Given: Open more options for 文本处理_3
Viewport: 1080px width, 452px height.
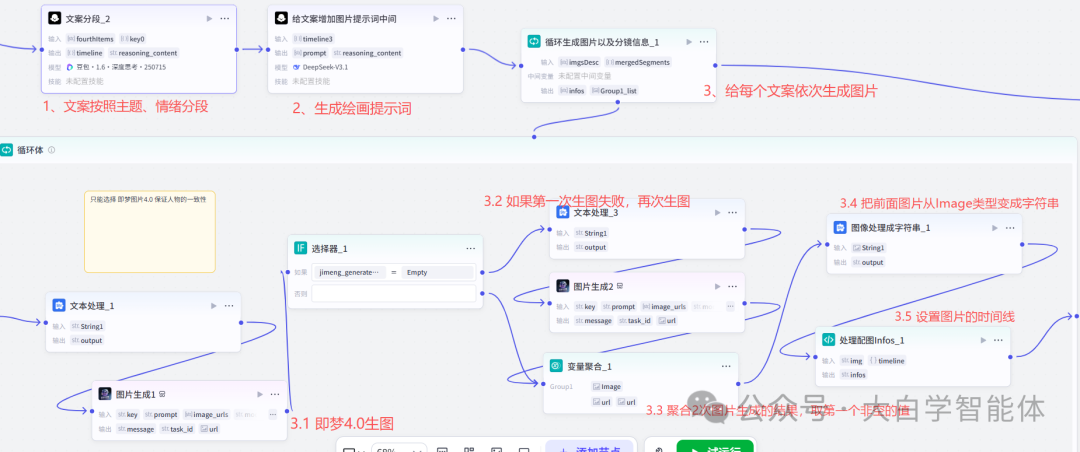Looking at the screenshot, I should [733, 213].
